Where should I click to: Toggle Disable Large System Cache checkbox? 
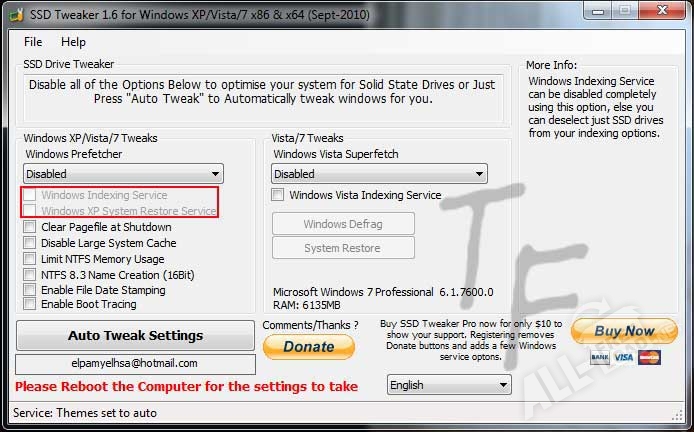click(x=31, y=243)
